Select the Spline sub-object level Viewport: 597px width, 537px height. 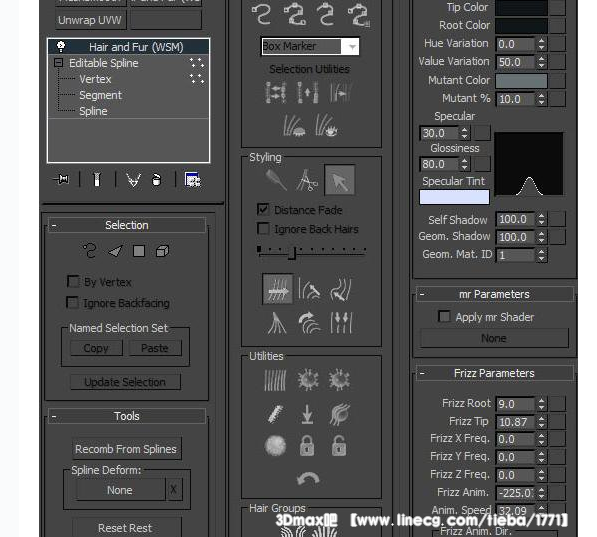pos(93,111)
